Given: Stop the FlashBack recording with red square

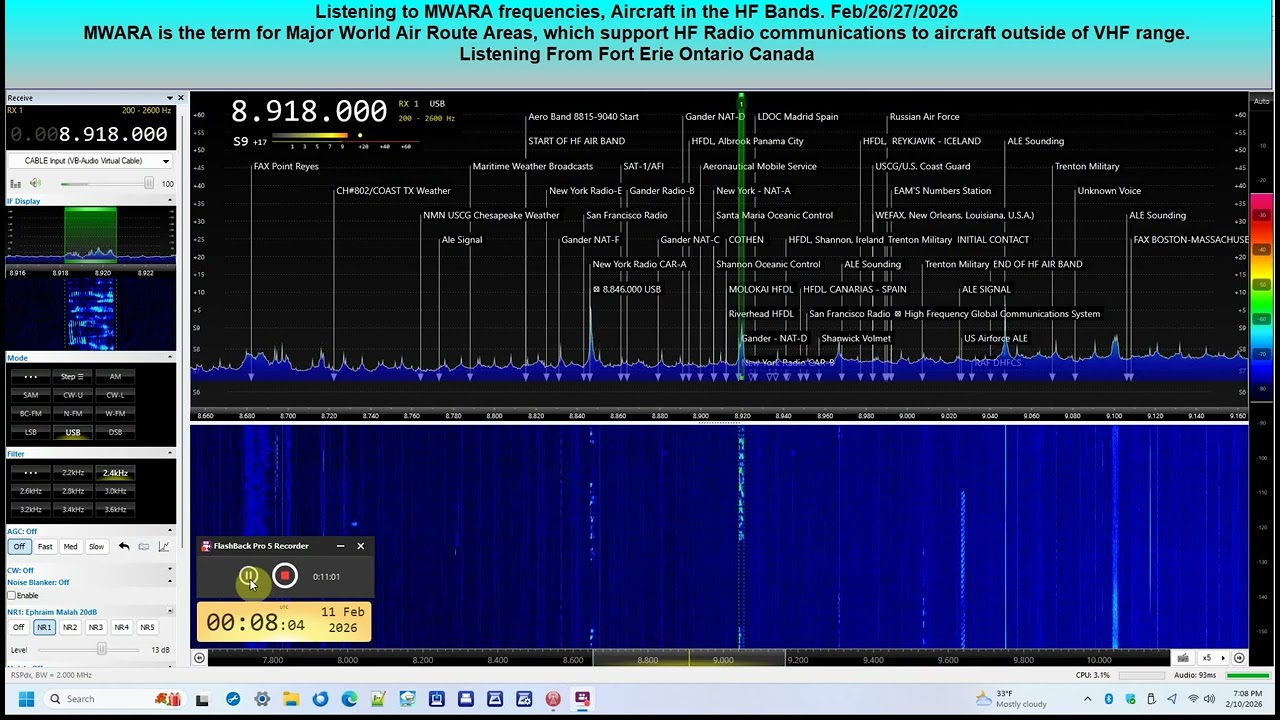Looking at the screenshot, I should (x=285, y=576).
